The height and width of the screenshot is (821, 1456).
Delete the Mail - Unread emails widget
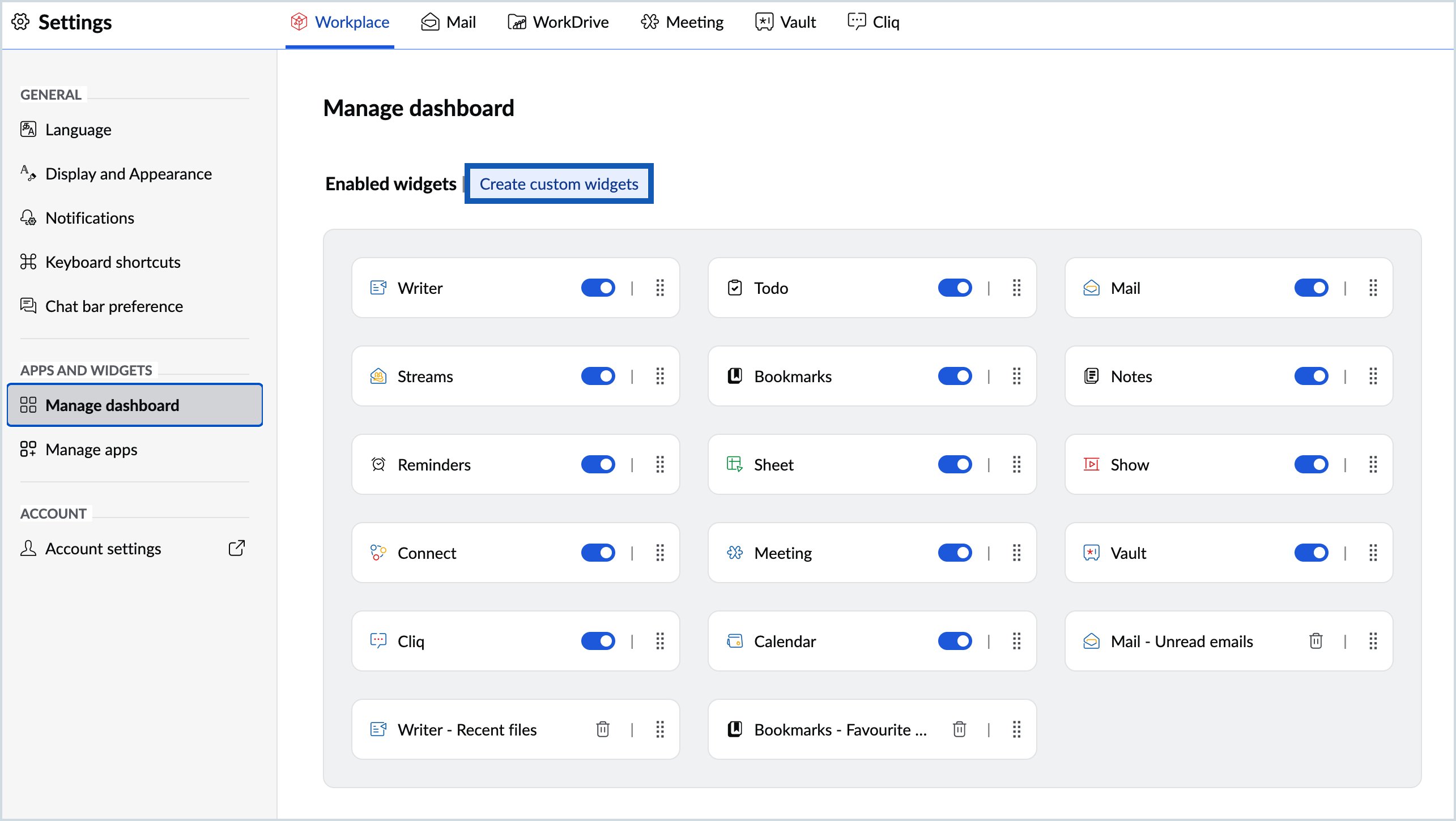point(1315,641)
